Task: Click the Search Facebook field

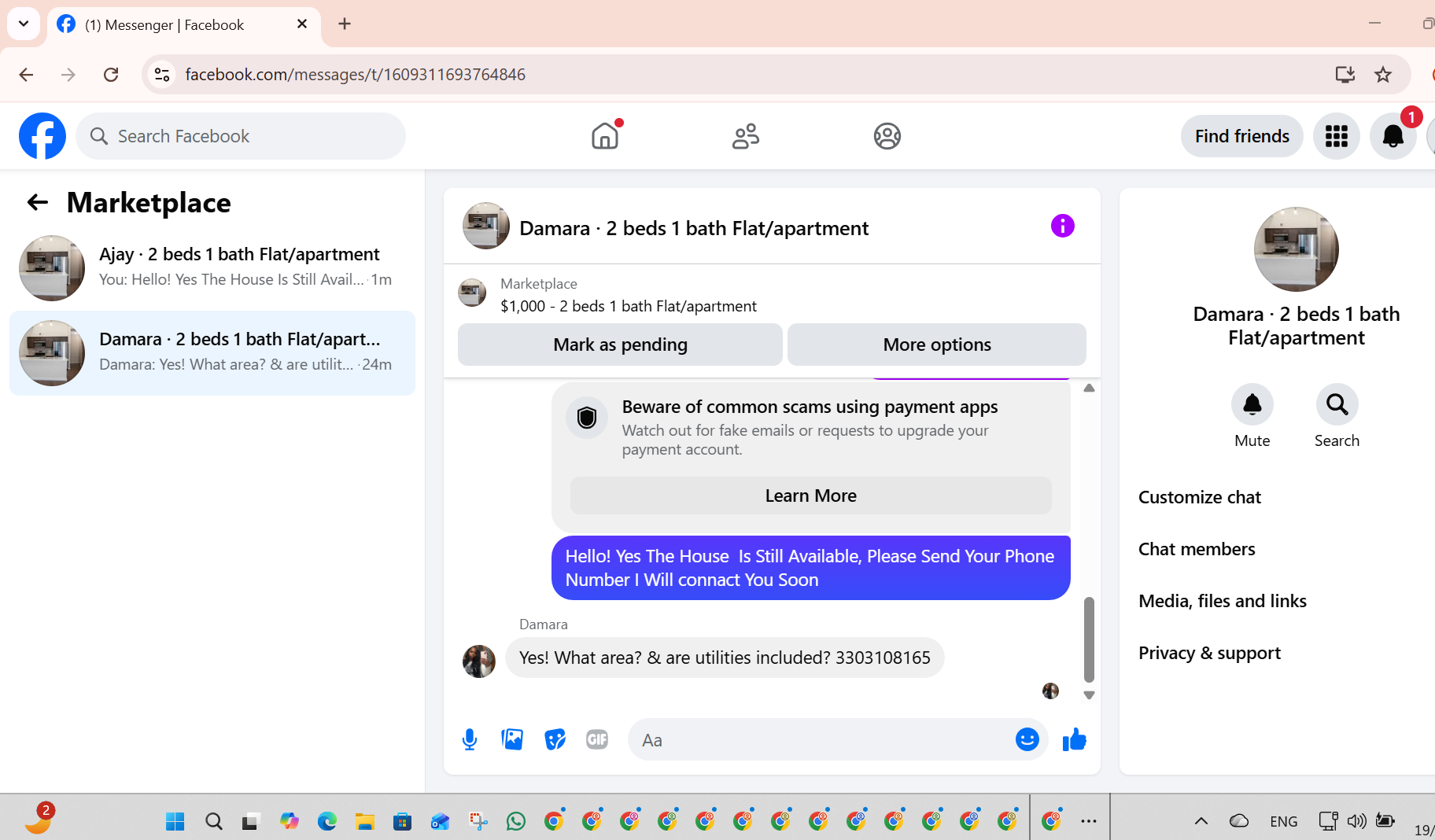Action: click(x=241, y=136)
